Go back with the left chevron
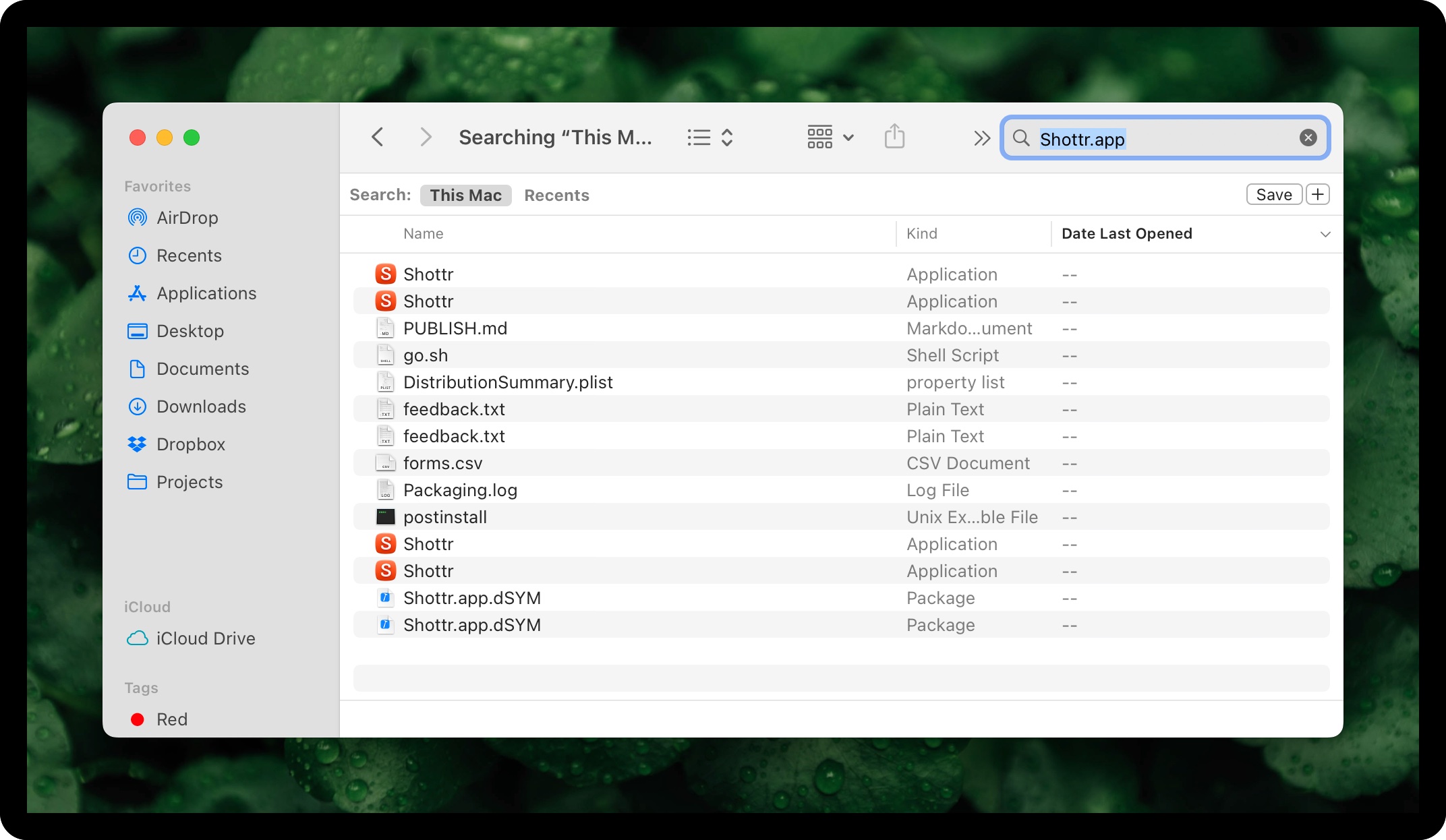The image size is (1446, 840). pos(378,138)
